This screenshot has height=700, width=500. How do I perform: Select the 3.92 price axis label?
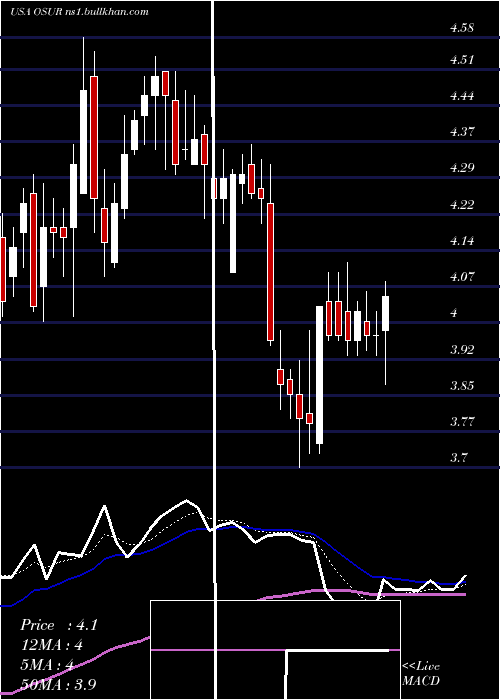[462, 350]
